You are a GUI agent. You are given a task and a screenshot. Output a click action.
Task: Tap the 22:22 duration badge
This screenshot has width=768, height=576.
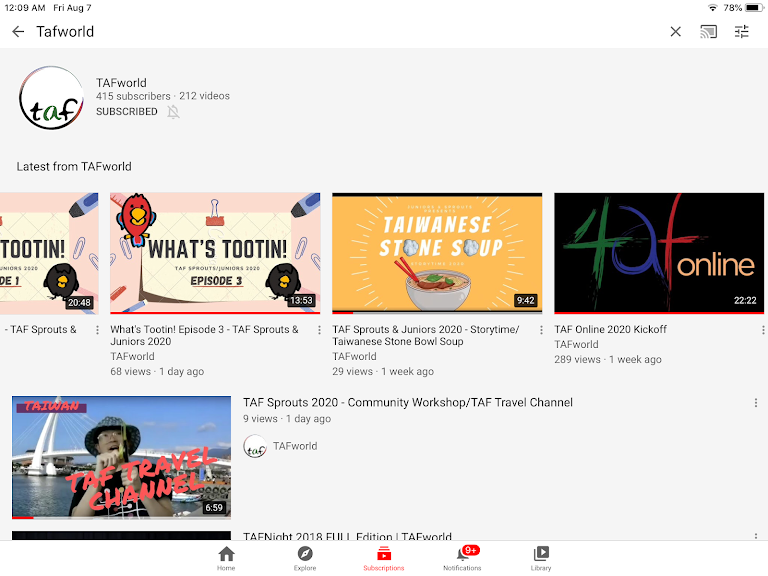(x=745, y=300)
